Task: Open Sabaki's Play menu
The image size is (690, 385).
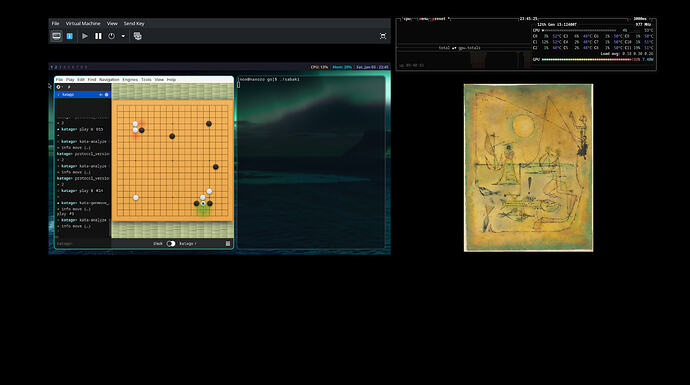Action: pos(70,80)
